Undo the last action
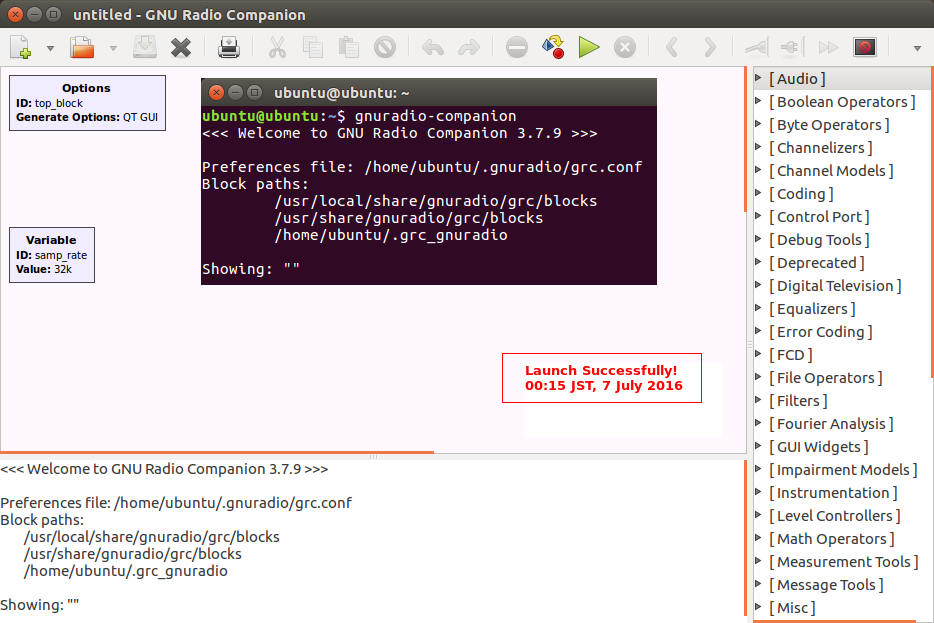Image resolution: width=934 pixels, height=623 pixels. click(432, 47)
